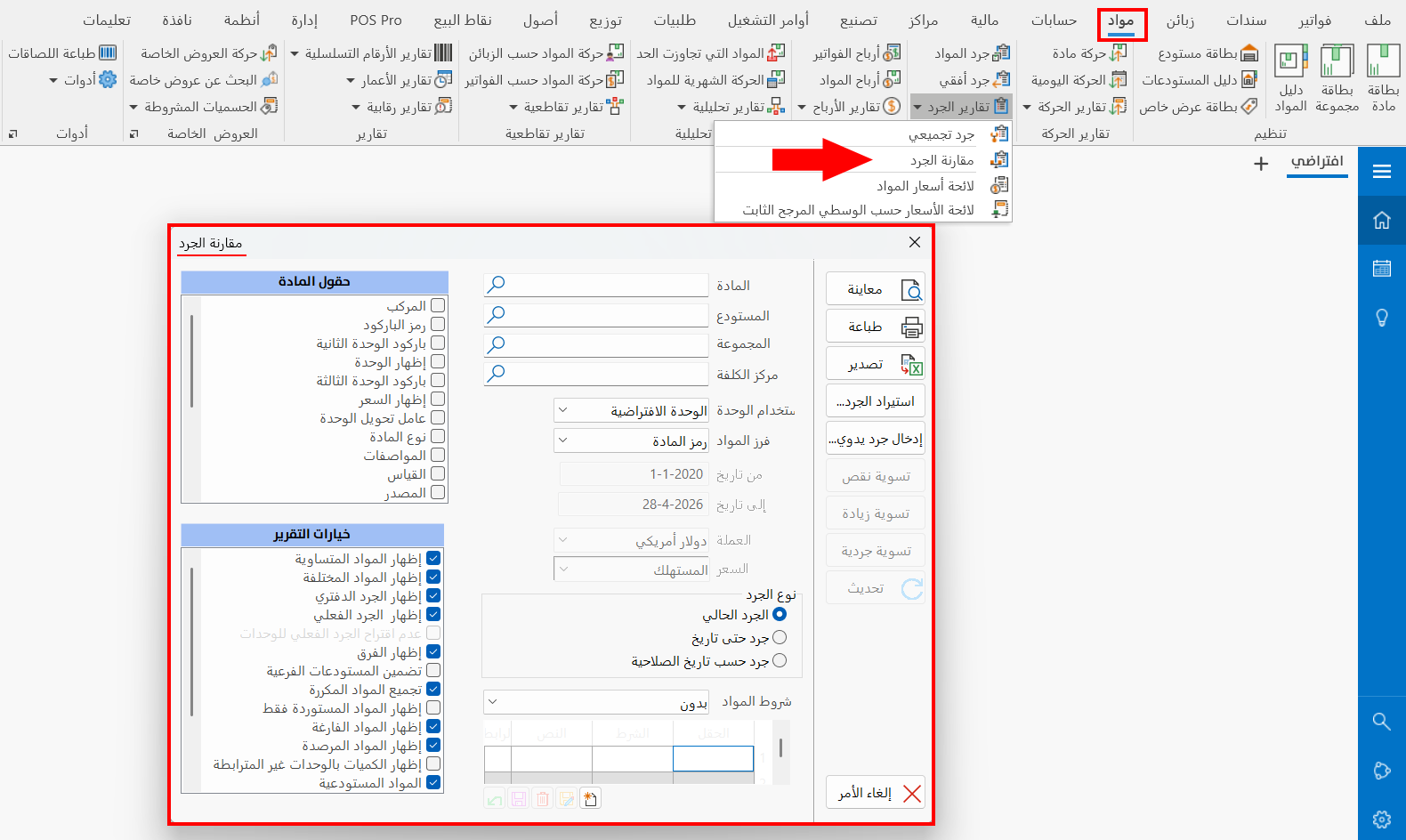Select مقارنة الجرد menu entry
This screenshot has height=840, width=1406.
(863, 160)
